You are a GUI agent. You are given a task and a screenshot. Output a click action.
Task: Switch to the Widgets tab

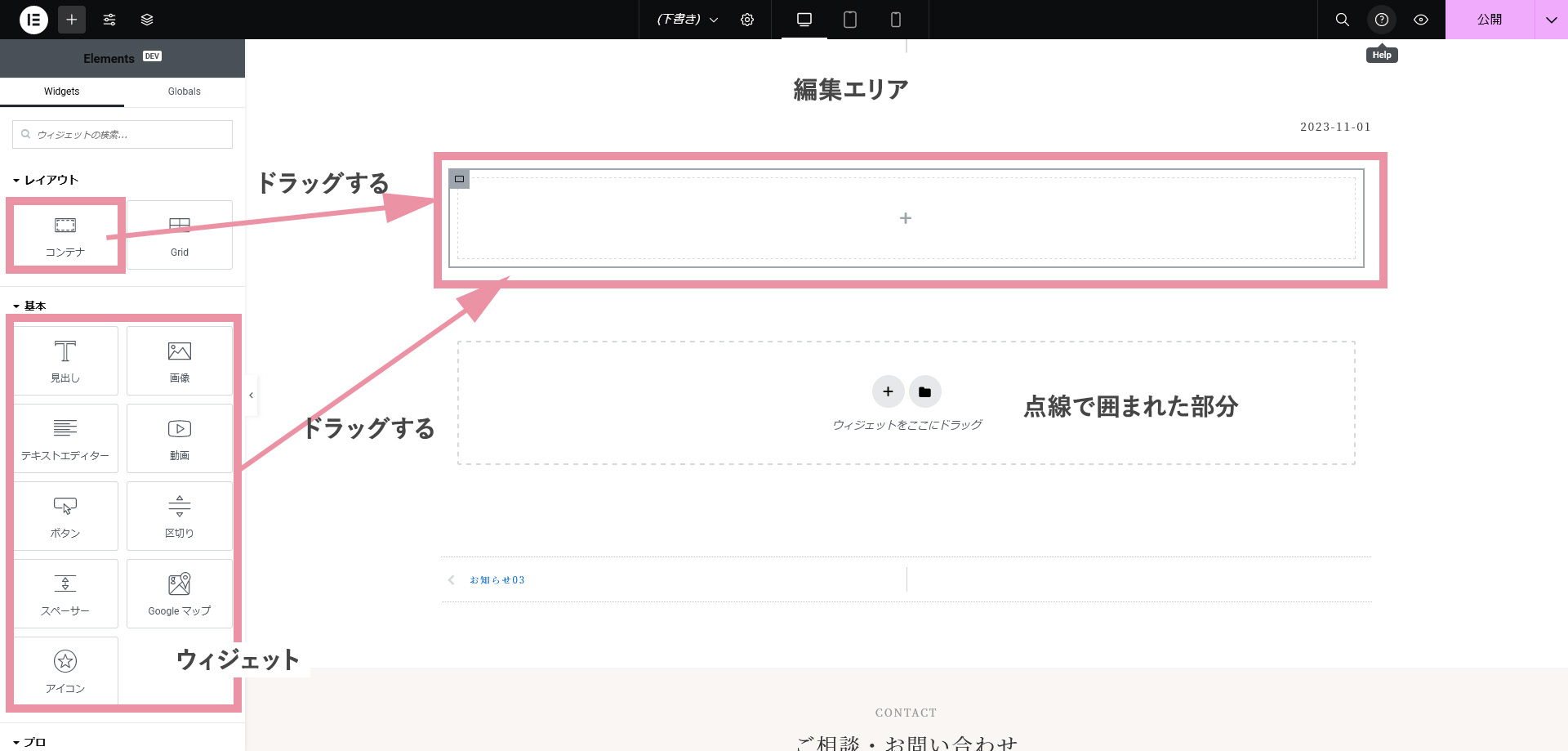point(62,92)
